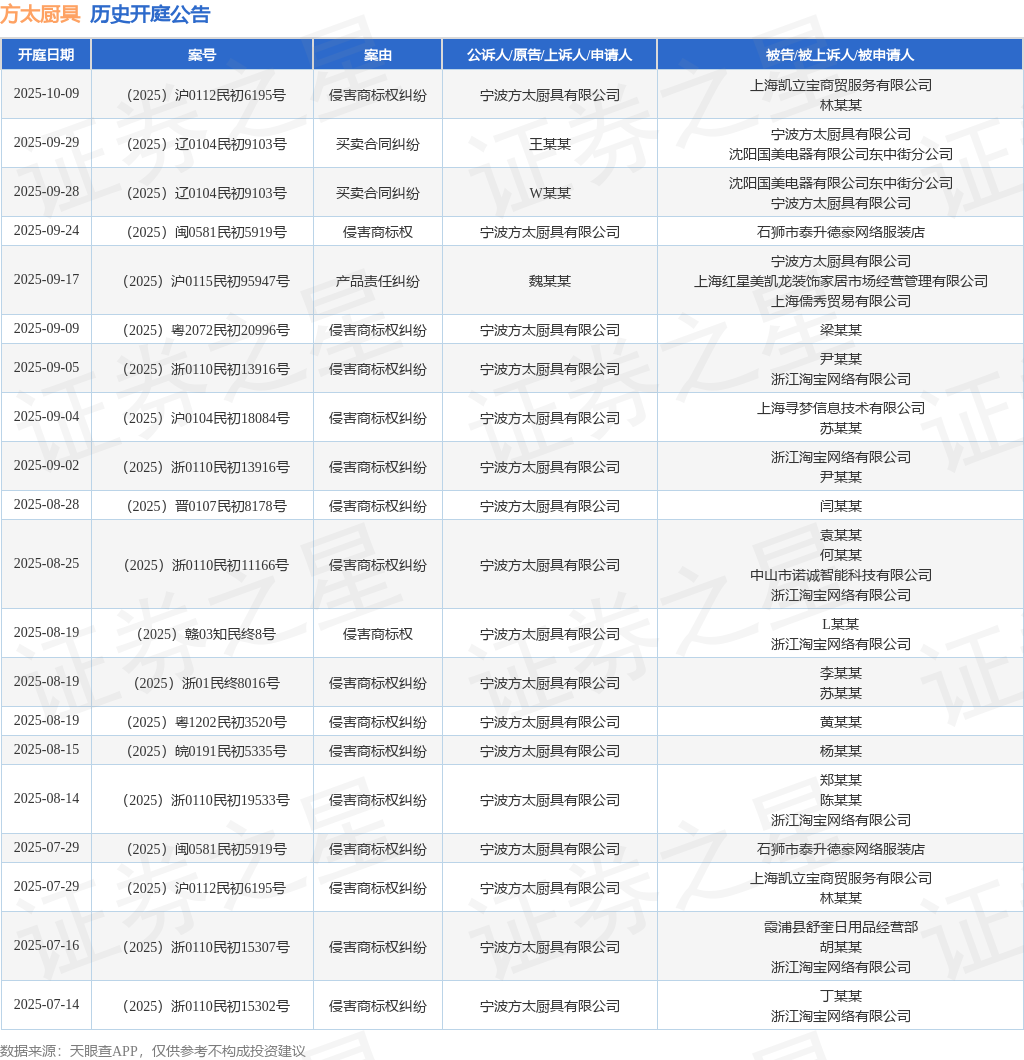The height and width of the screenshot is (1060, 1024).
Task: Select the date 2025-07-14
Action: coord(46,1005)
